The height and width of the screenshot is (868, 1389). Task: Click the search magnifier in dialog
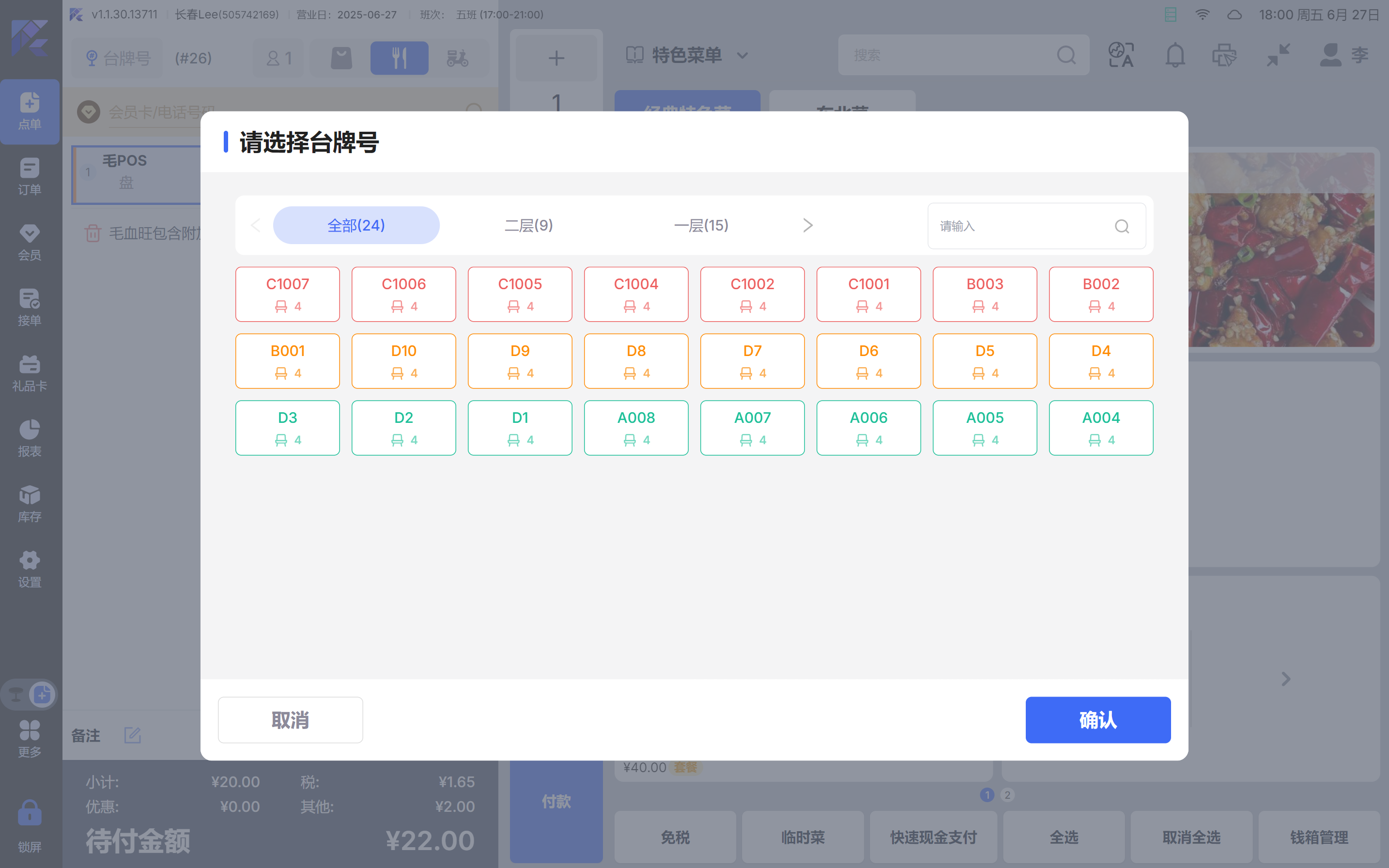(1122, 226)
